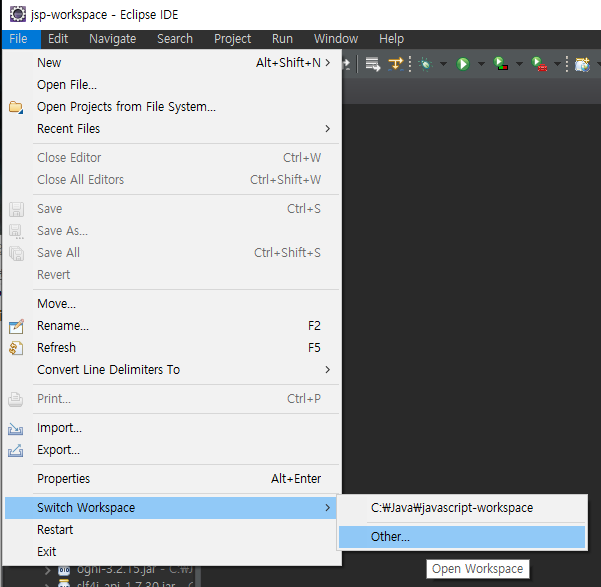Open the External Tools dropdown arrow

(x=557, y=64)
